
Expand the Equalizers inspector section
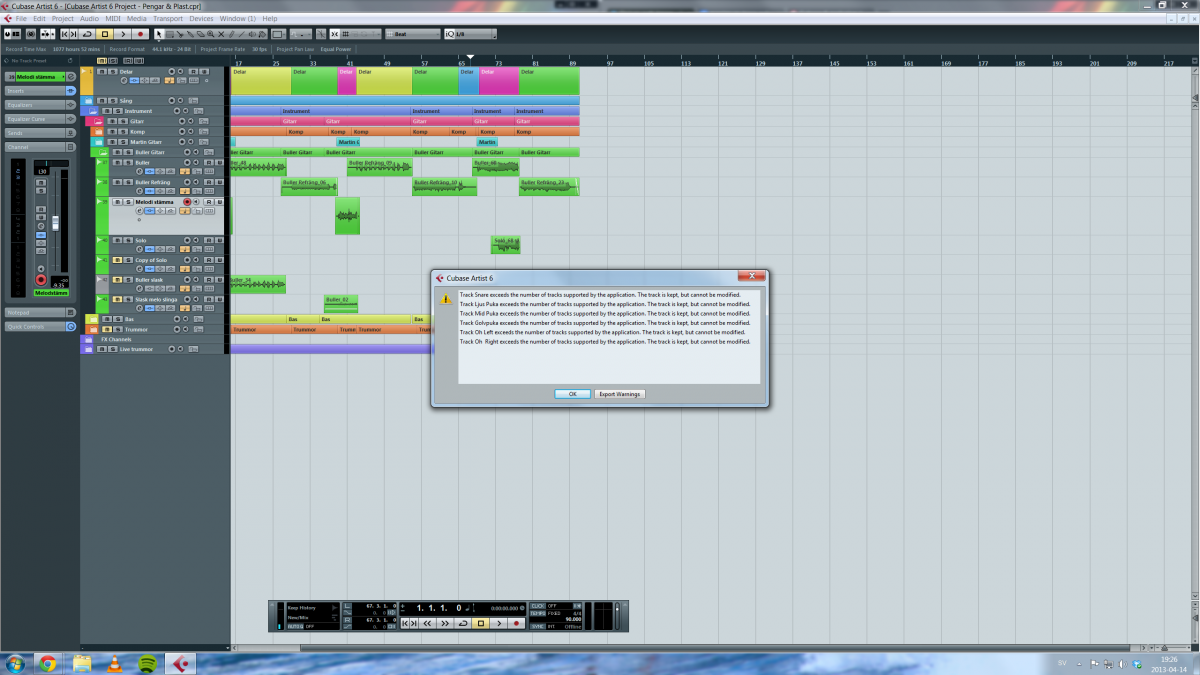click(41, 105)
